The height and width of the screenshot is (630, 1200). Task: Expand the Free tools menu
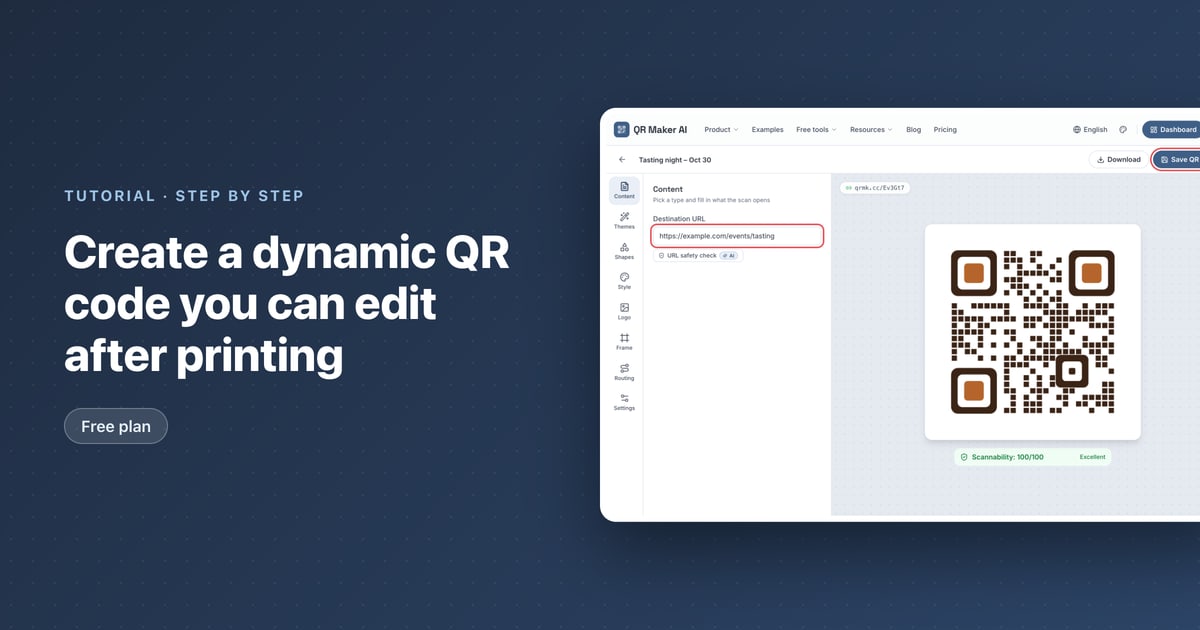click(x=816, y=129)
